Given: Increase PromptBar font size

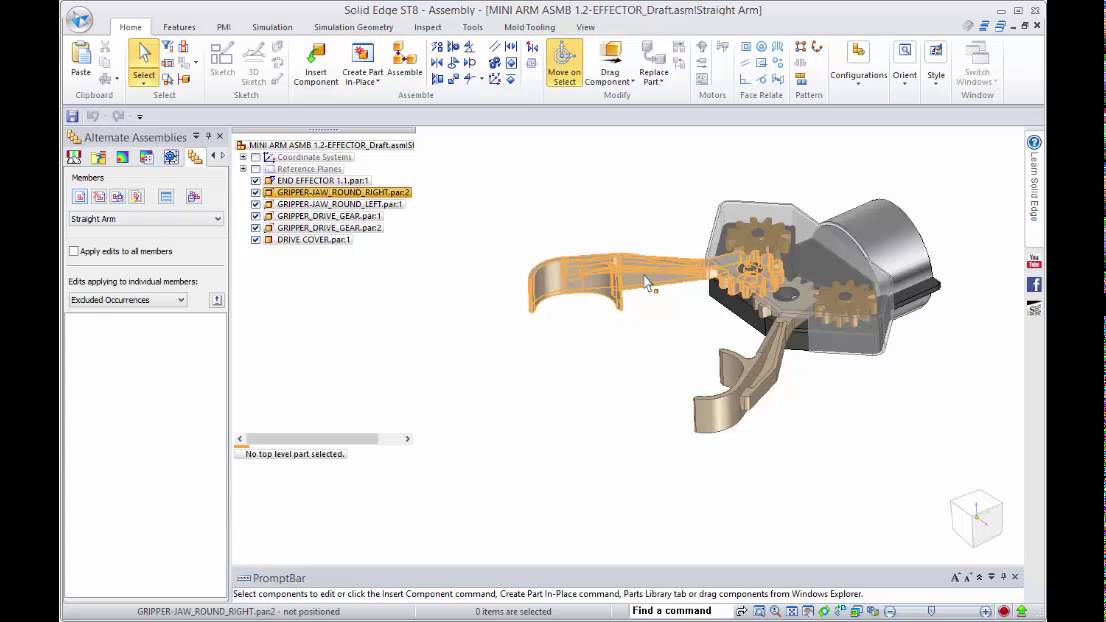Looking at the screenshot, I should (x=955, y=577).
